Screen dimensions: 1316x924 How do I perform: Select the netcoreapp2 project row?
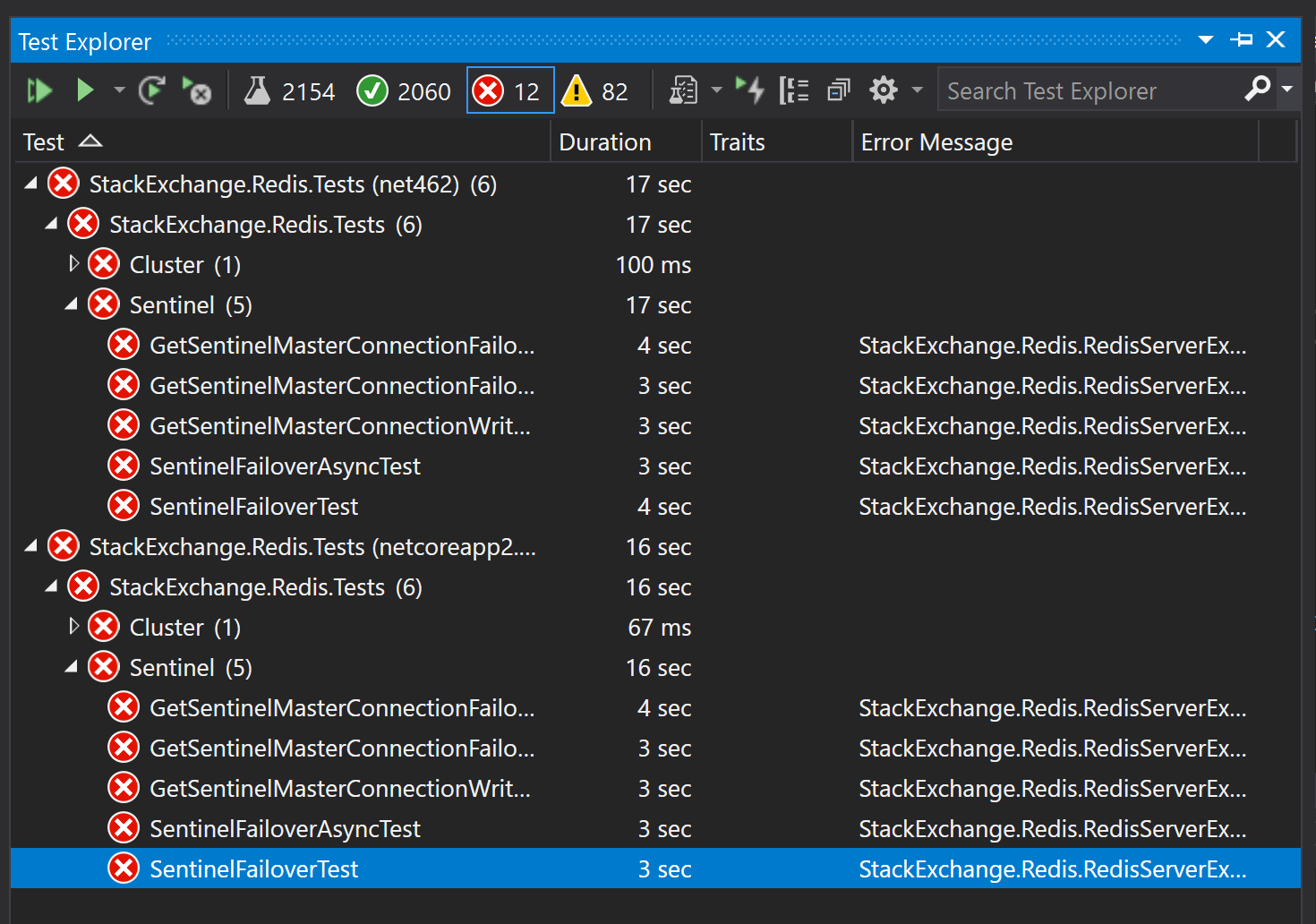[x=655, y=547]
